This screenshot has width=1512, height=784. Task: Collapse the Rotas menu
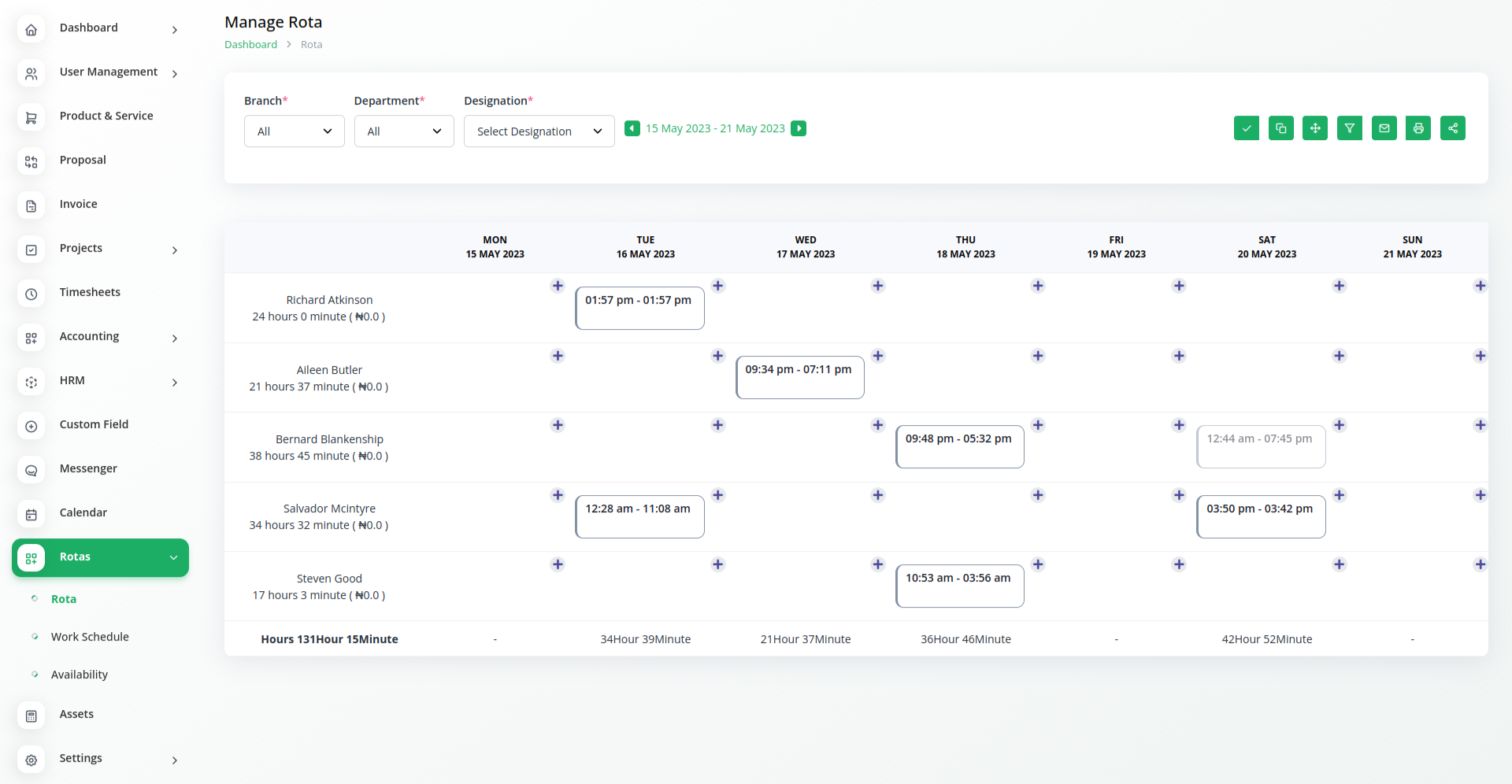tap(101, 557)
